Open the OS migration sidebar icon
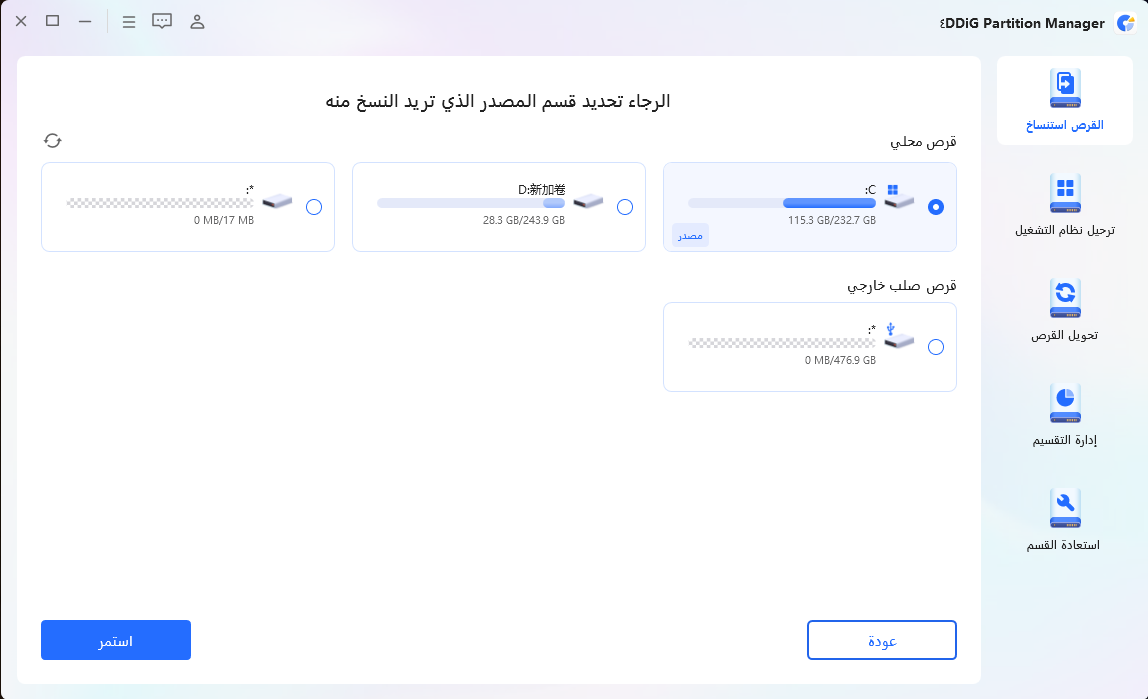 pos(1064,194)
